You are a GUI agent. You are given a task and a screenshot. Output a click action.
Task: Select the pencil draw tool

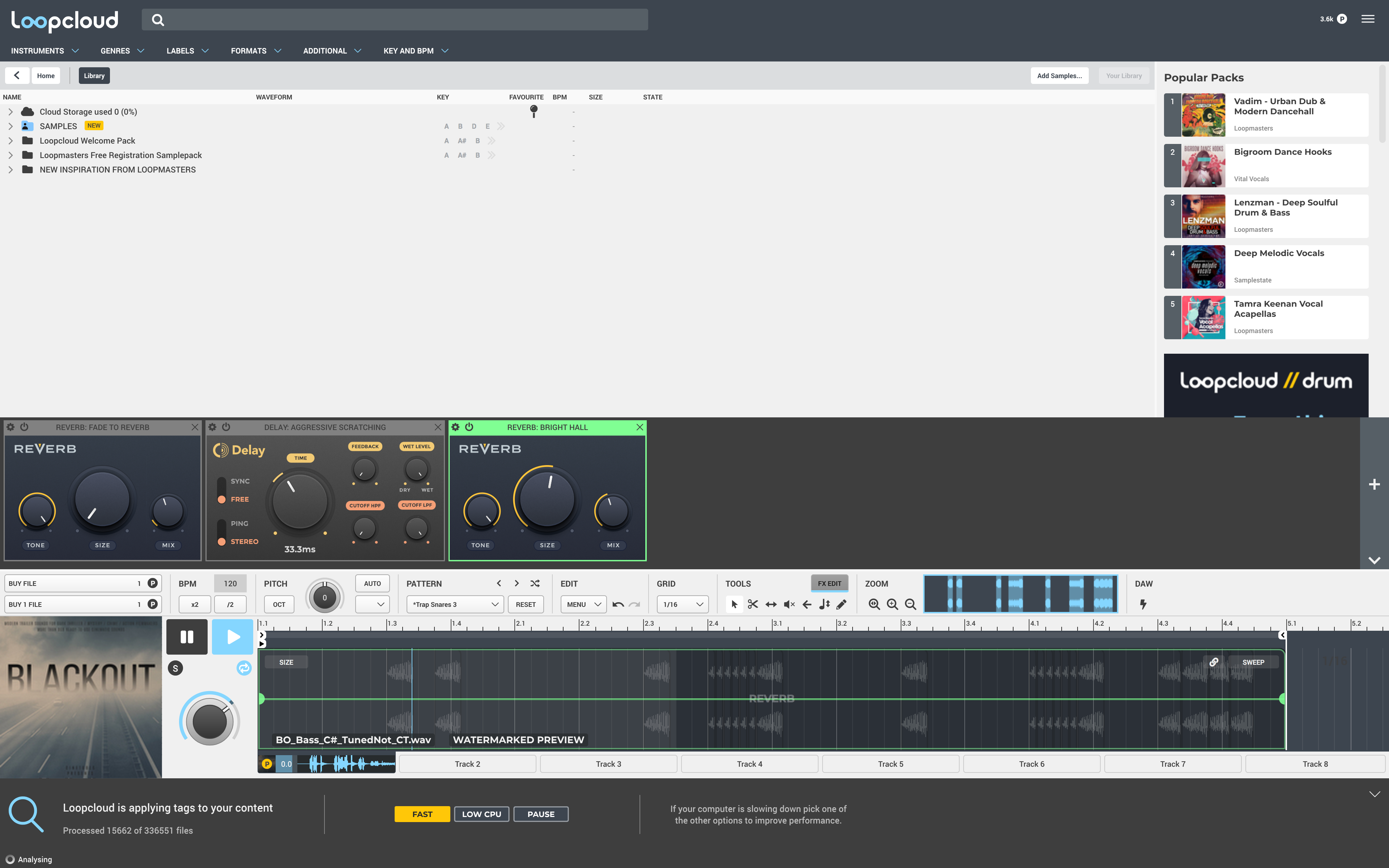click(x=841, y=604)
